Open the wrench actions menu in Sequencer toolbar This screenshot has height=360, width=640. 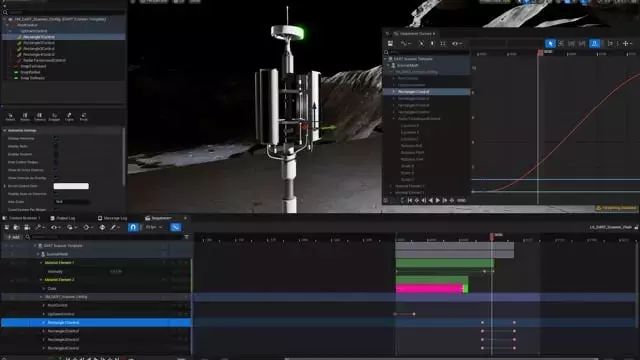click(38, 227)
